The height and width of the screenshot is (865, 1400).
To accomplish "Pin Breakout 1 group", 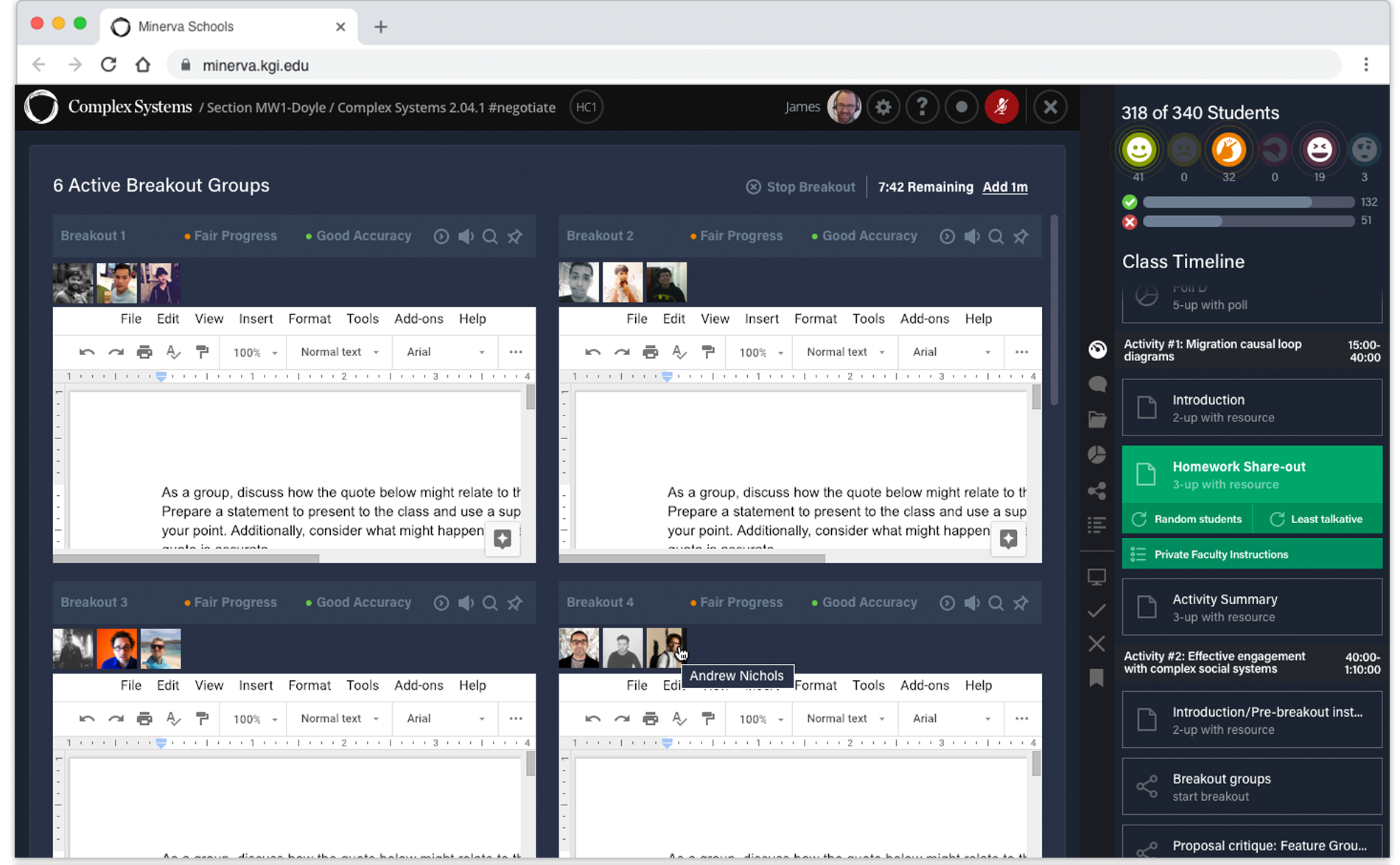I will coord(515,237).
